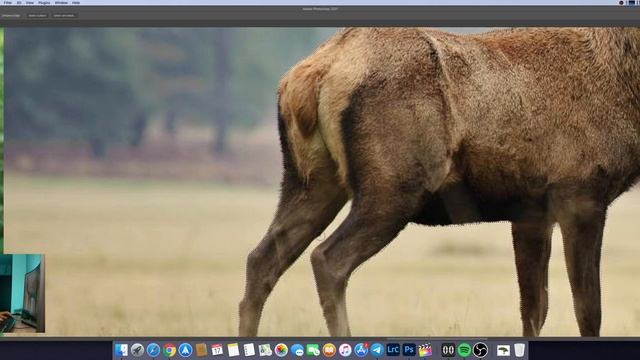Open Finder from the dock
Image resolution: width=640 pixels, height=360 pixels.
[121, 350]
